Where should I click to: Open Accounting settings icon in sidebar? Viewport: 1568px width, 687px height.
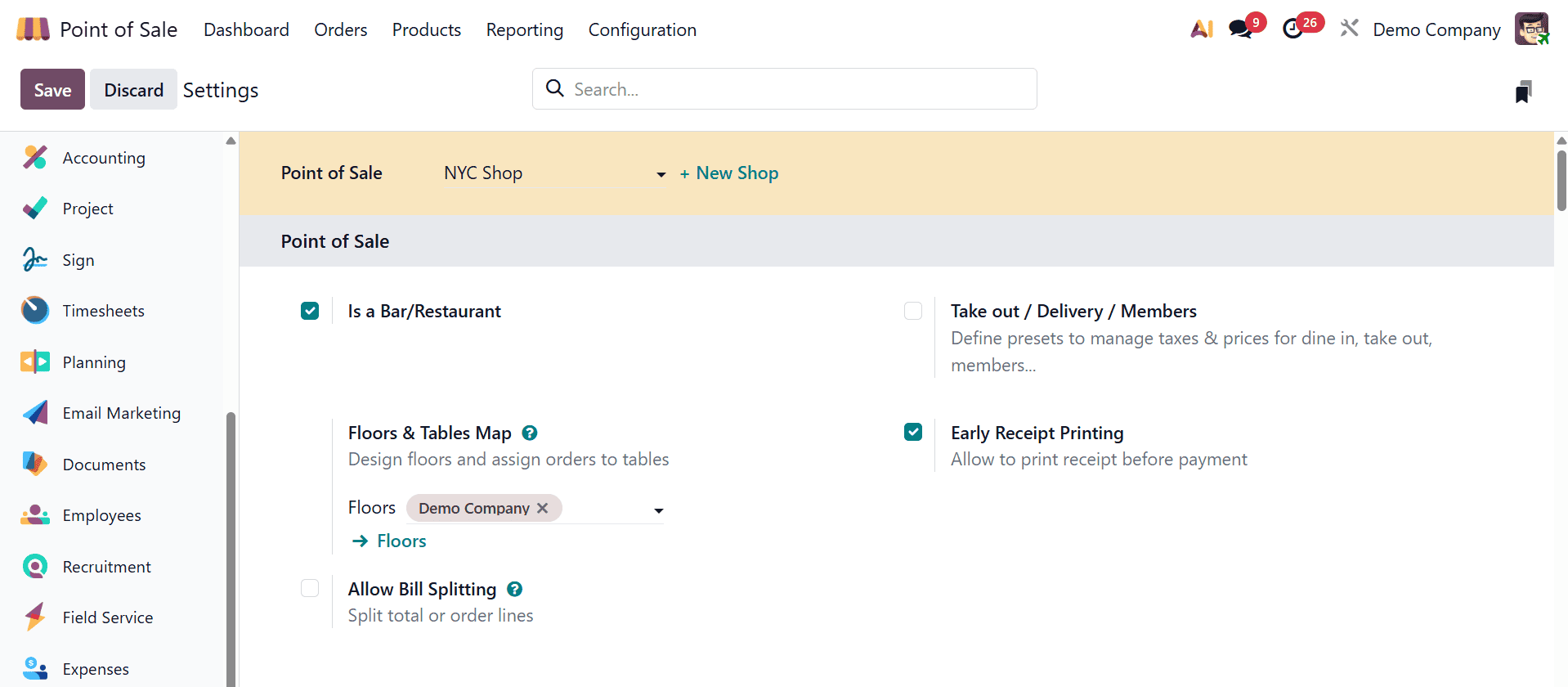coord(35,157)
